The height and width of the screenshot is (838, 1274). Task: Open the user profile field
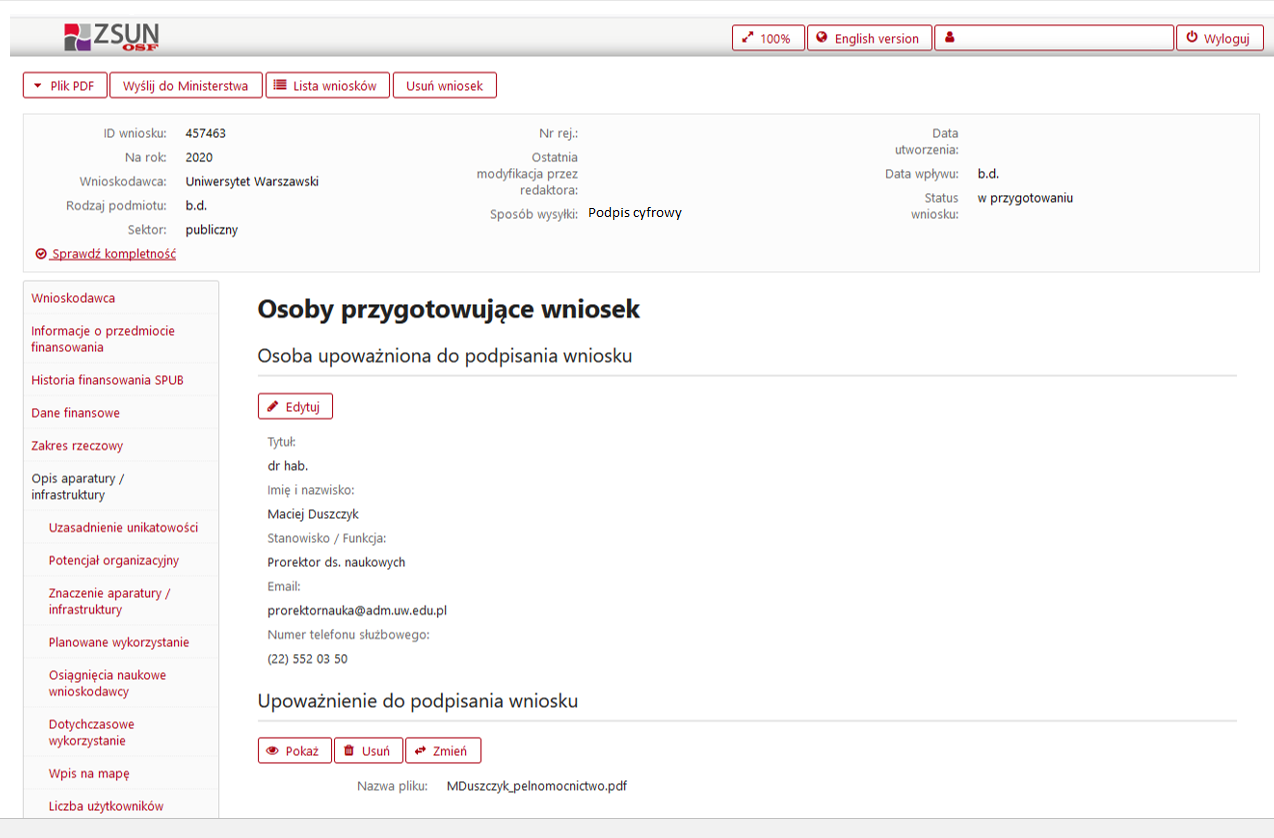[x=1053, y=38]
